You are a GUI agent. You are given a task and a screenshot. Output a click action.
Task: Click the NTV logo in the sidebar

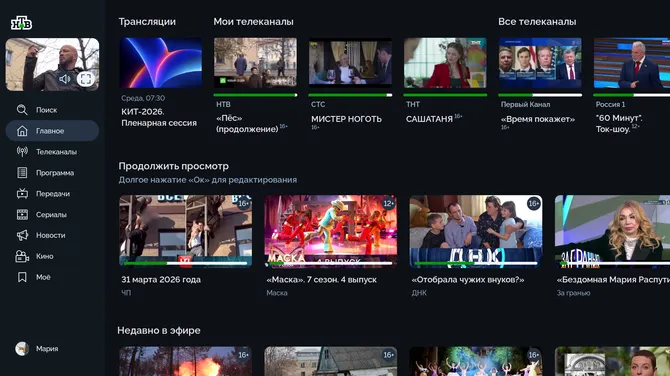(21, 23)
